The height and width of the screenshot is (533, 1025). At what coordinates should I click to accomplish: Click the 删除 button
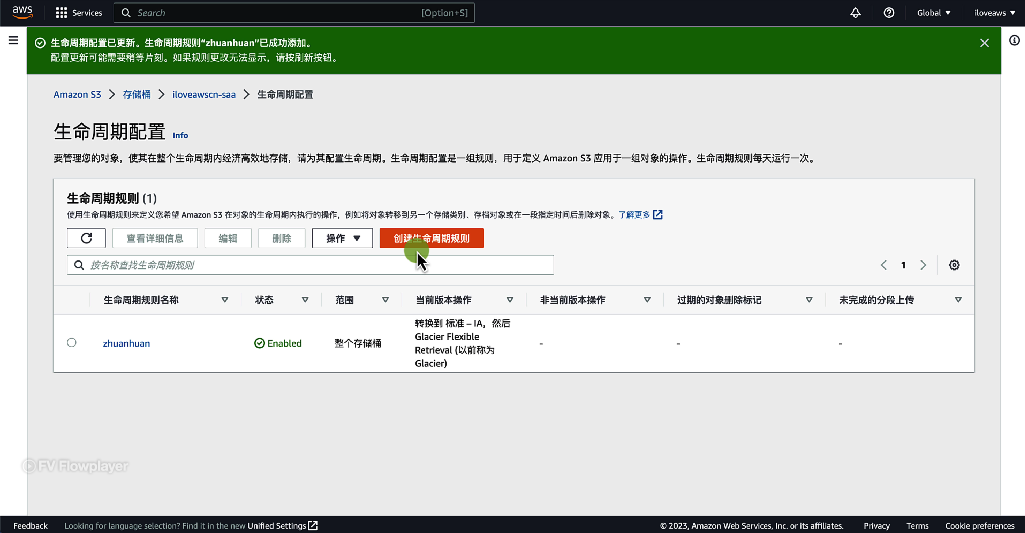pyautogui.click(x=282, y=238)
